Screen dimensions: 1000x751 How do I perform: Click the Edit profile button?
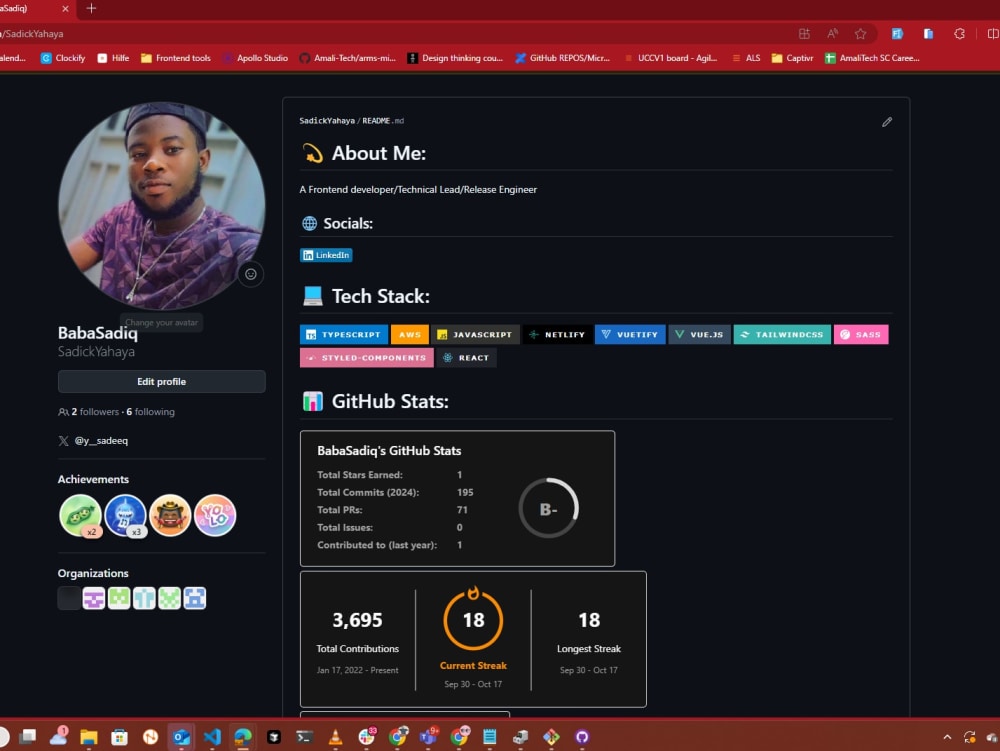click(161, 381)
